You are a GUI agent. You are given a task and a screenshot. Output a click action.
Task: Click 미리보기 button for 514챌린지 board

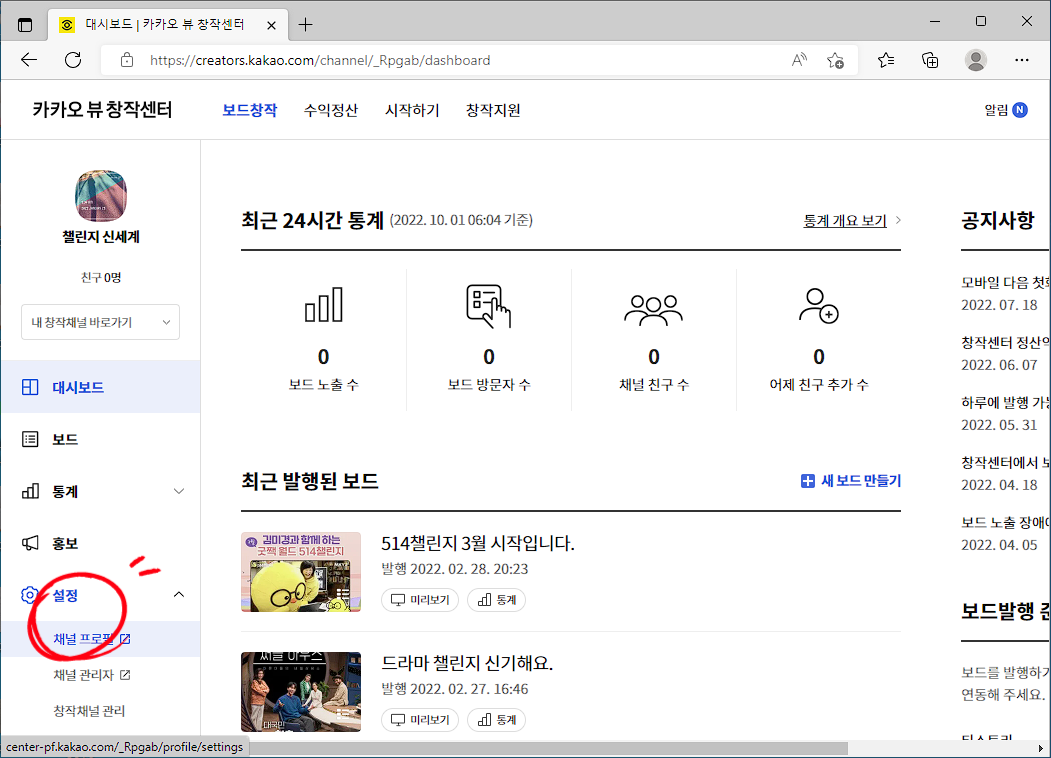[420, 600]
